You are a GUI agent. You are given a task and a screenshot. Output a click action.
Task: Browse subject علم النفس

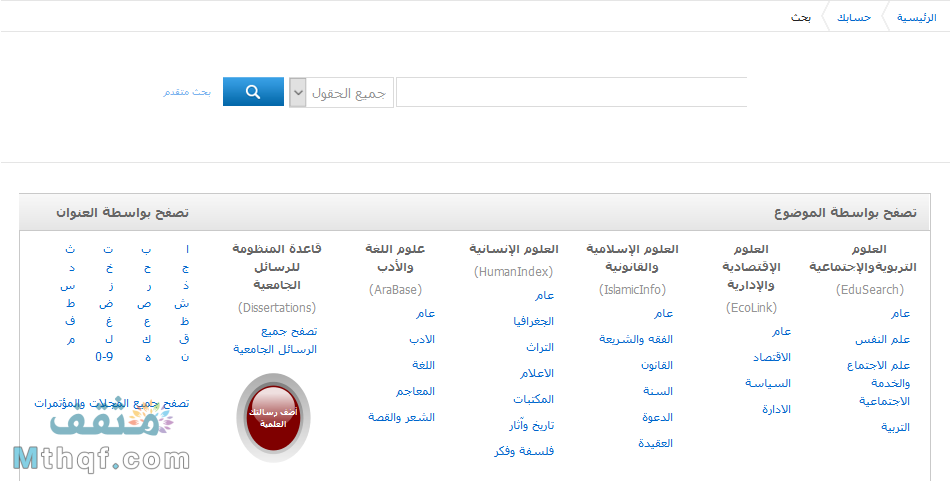(x=883, y=340)
